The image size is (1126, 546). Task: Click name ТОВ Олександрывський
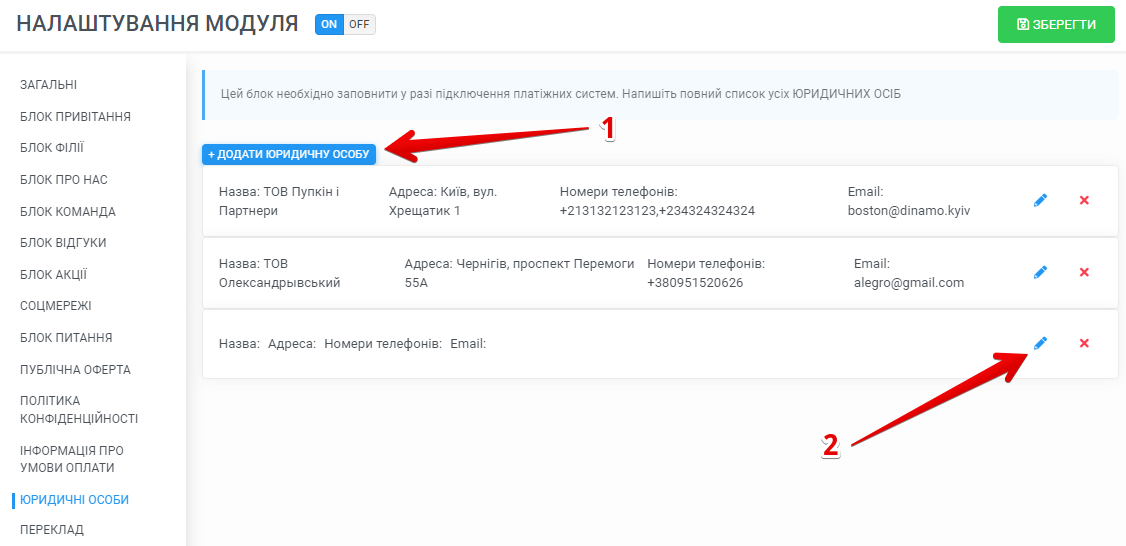pyautogui.click(x=279, y=274)
